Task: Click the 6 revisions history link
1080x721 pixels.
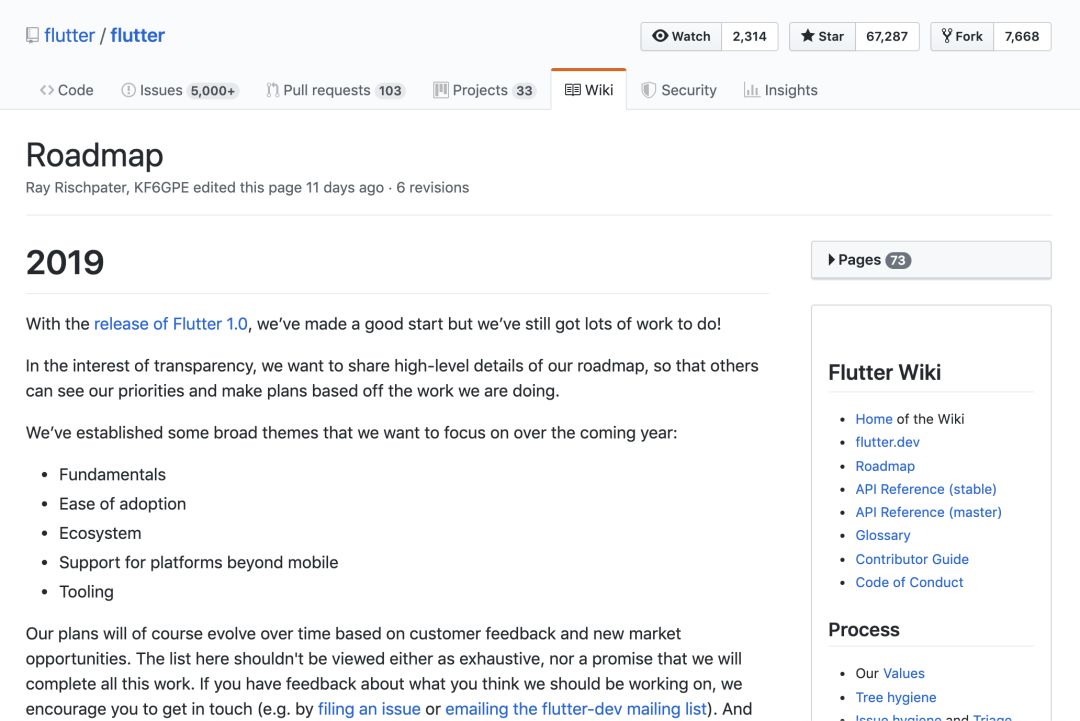Action: tap(433, 187)
